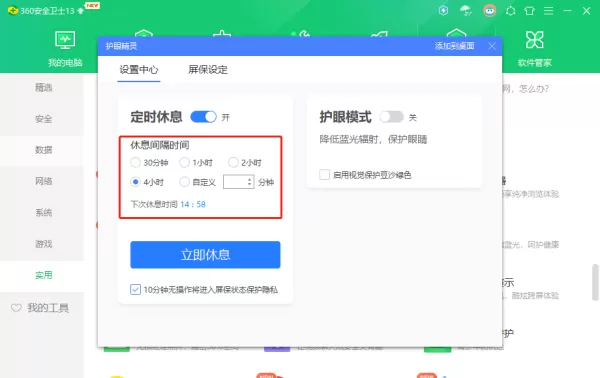Viewport: 600px width, 378px height.
Task: Open the skin (shirt) icon
Action: coord(530,11)
